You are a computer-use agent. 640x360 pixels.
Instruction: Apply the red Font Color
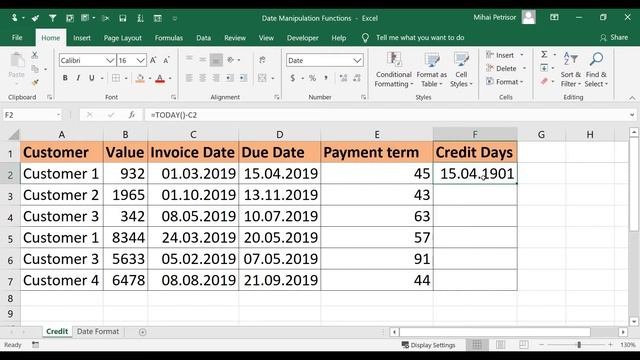(160, 78)
